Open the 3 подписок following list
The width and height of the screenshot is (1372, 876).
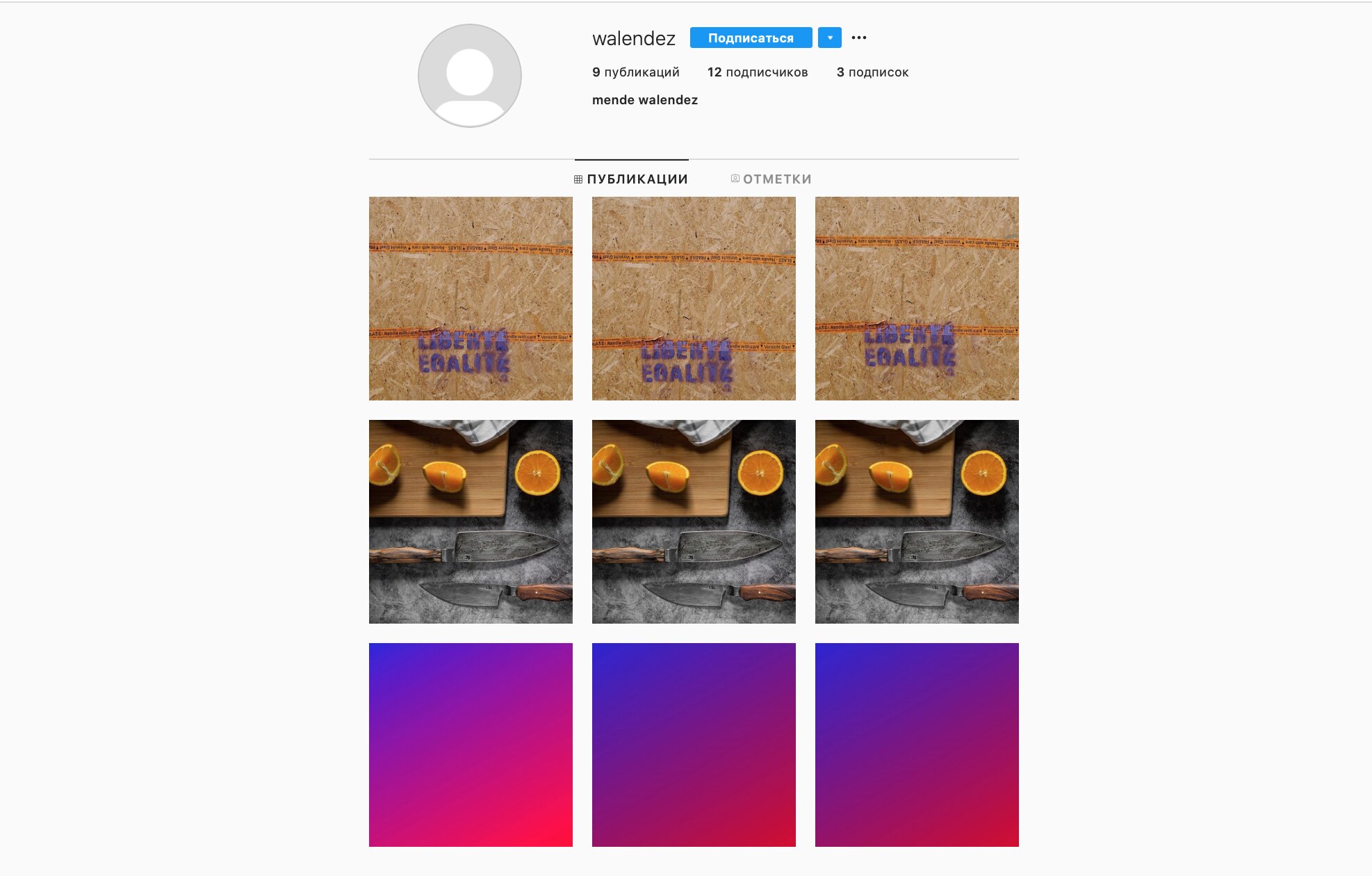(872, 72)
